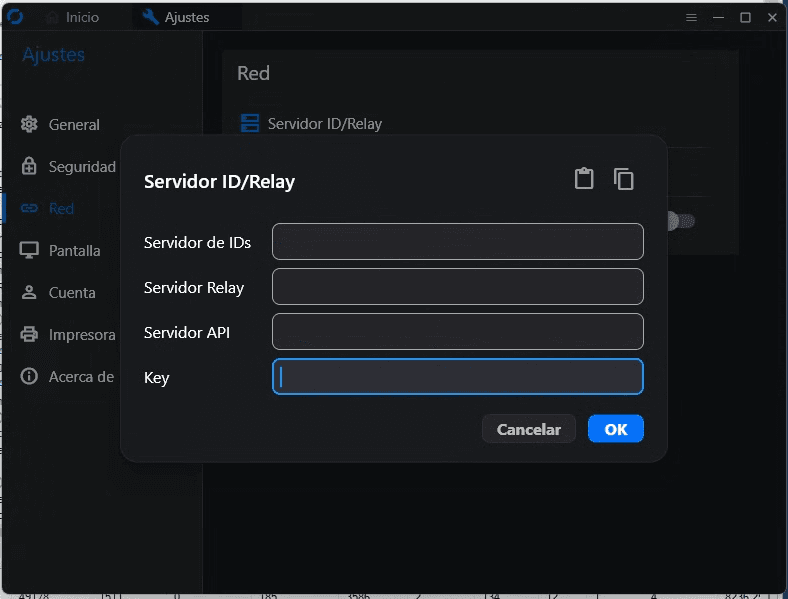This screenshot has height=599, width=788.
Task: Click the Cancelar button
Action: pos(529,429)
